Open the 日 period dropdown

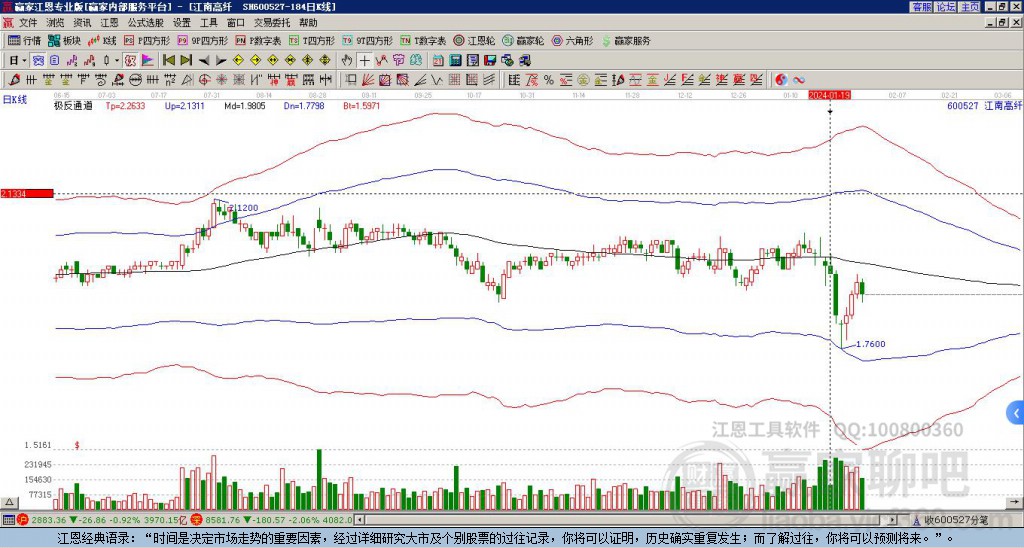pyautogui.click(x=18, y=60)
